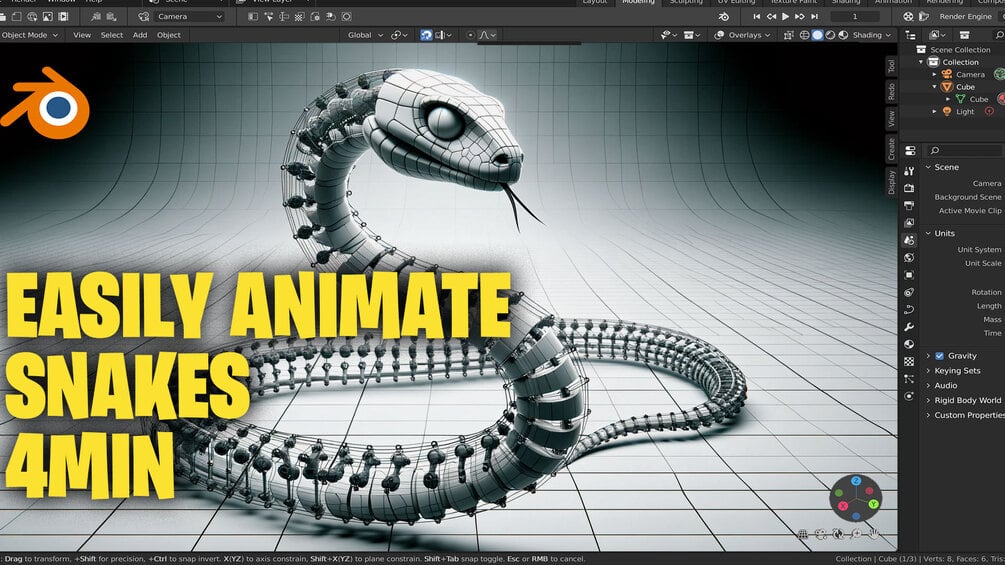Open Tool properties tab with wrench-screwdriver icon

point(909,171)
